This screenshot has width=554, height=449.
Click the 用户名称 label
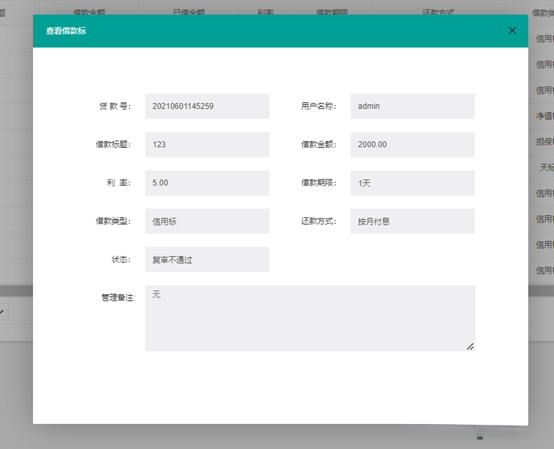pyautogui.click(x=319, y=106)
